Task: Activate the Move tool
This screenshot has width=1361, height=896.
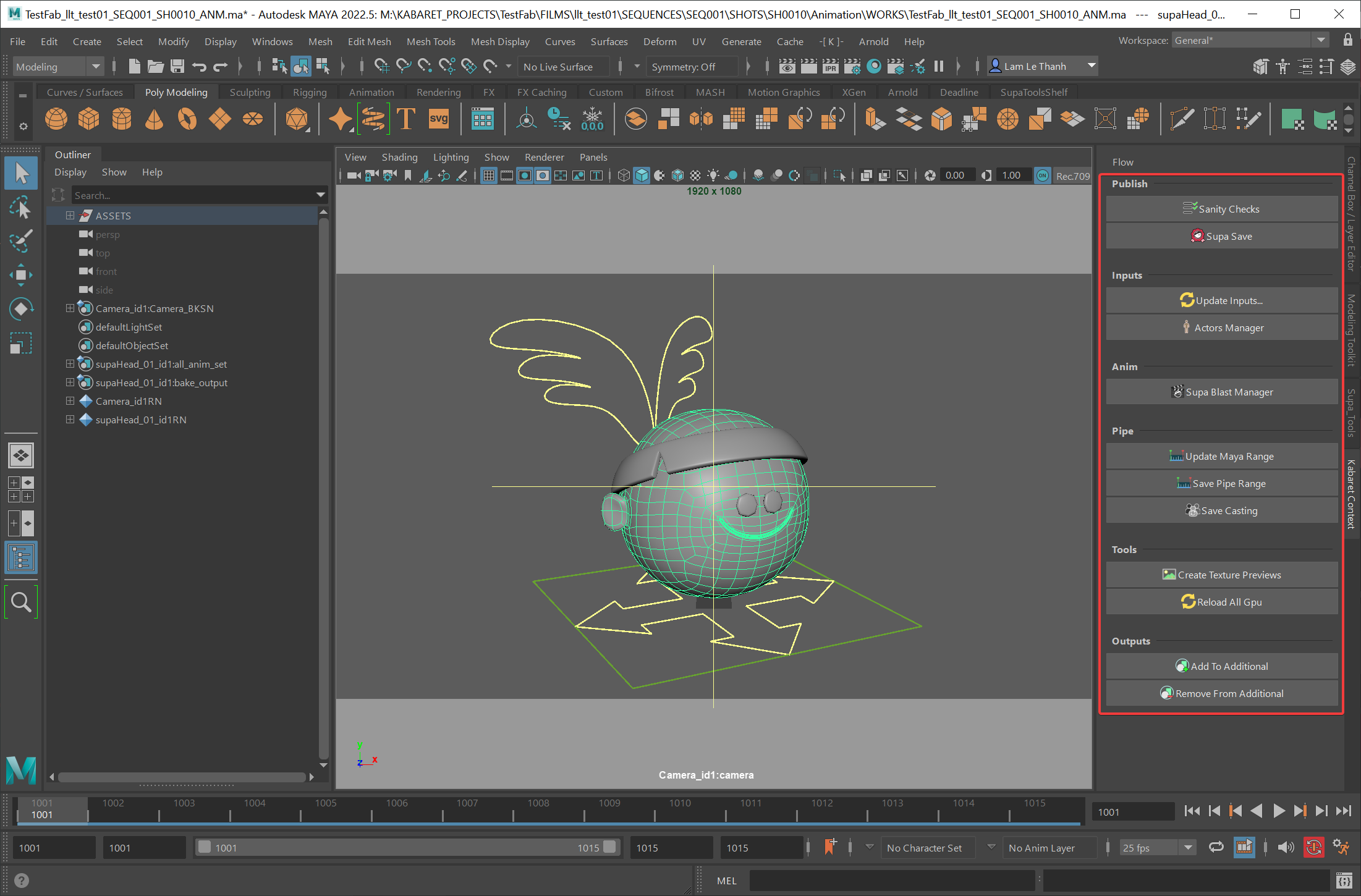Action: click(x=21, y=275)
